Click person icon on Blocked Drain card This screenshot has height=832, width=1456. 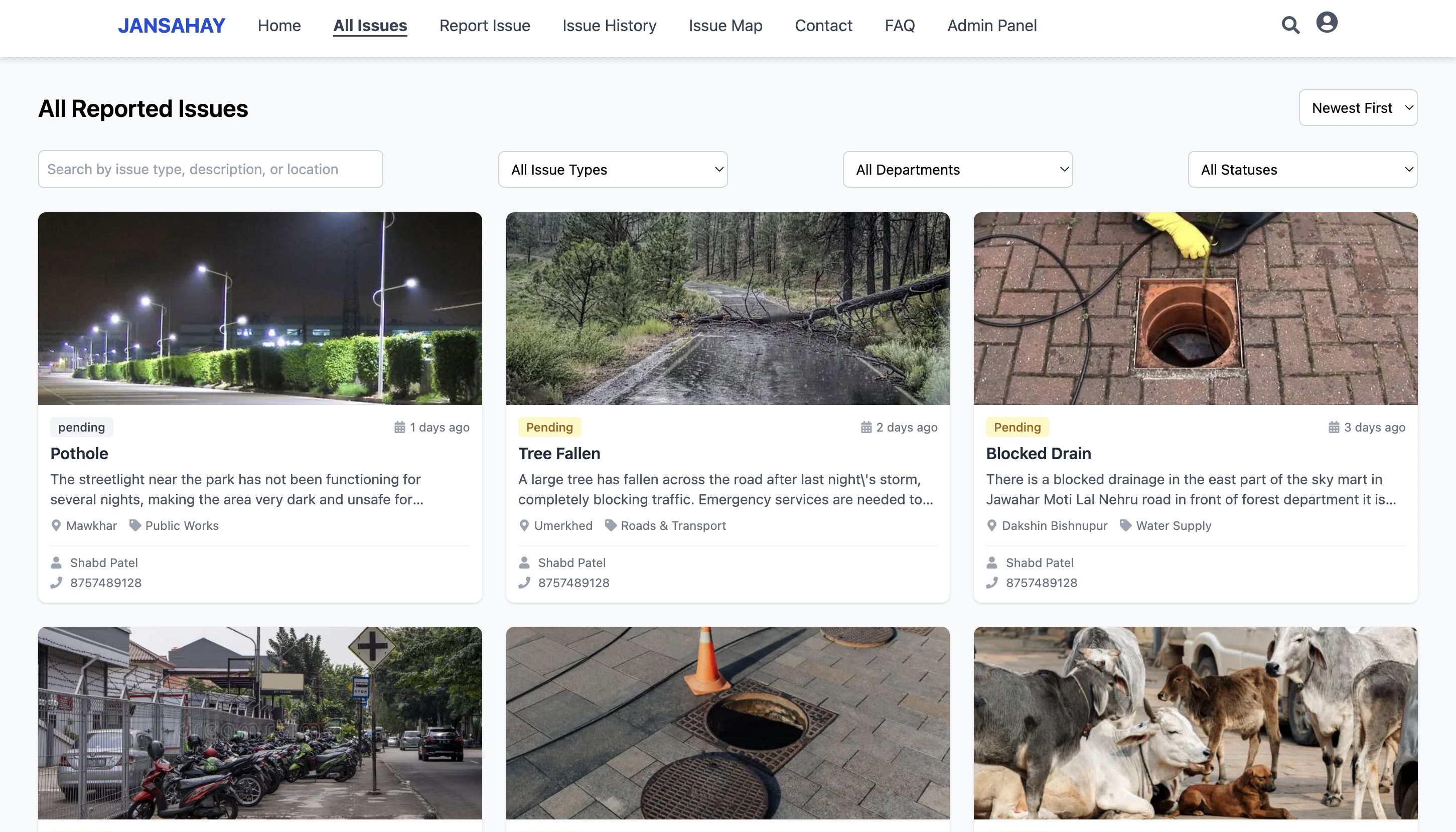(991, 563)
